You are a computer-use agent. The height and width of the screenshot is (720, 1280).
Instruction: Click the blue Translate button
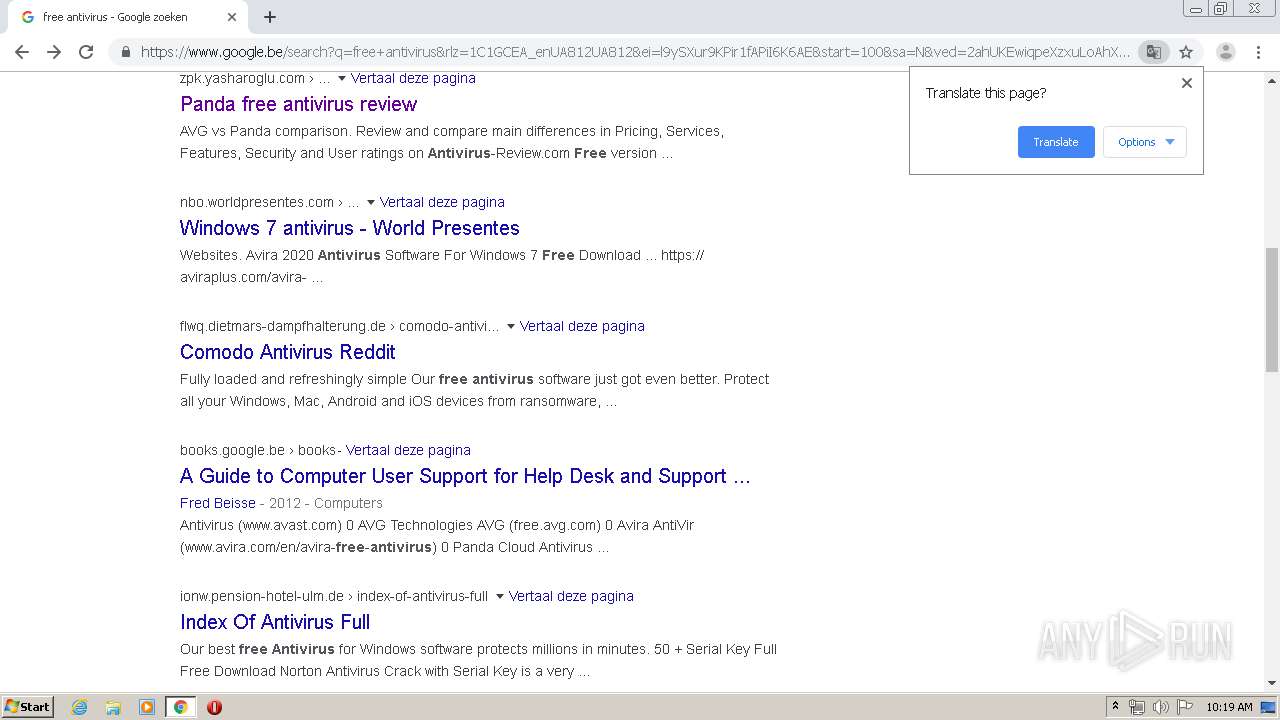(1056, 142)
